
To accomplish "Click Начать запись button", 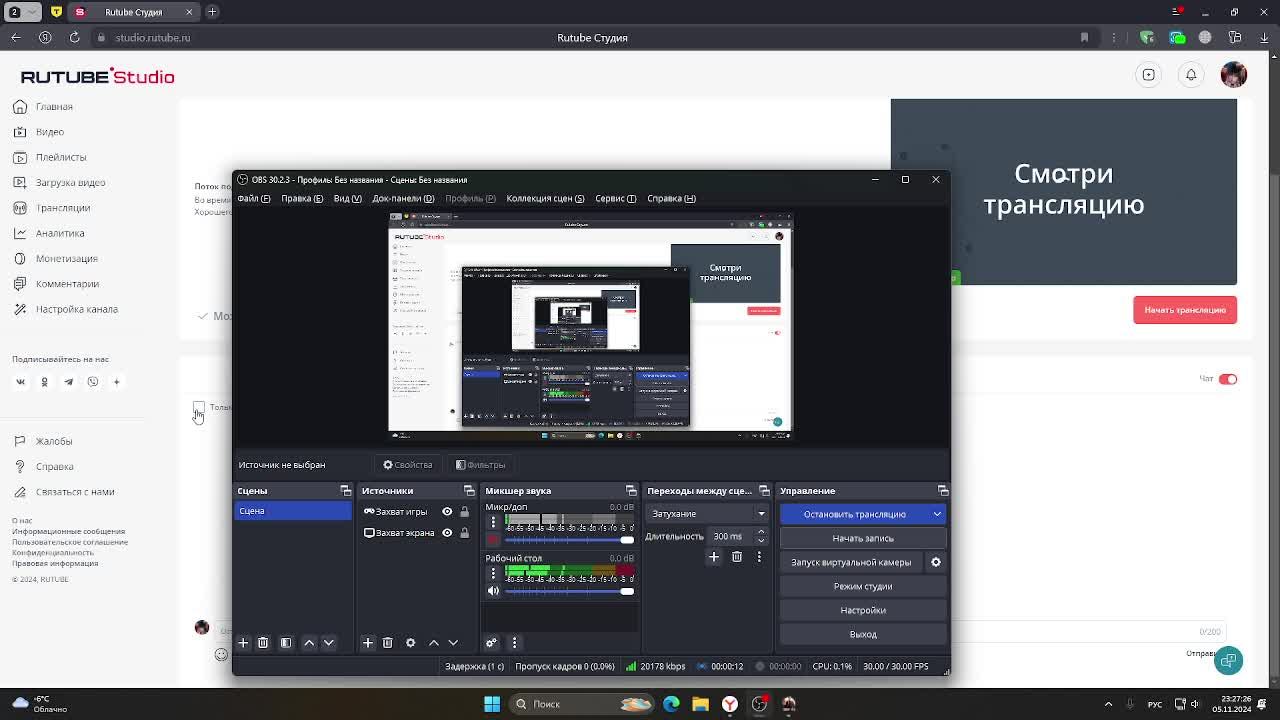I will tap(863, 538).
